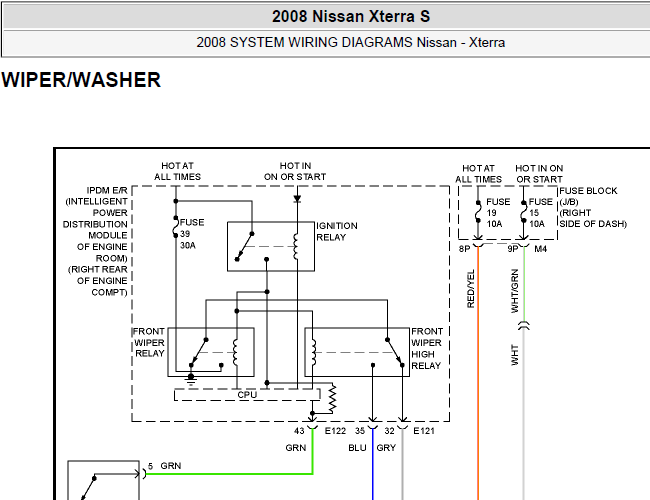Image resolution: width=650 pixels, height=500 pixels.
Task: Click the "HOT IN ON OR START" label above the ignition relay
Action: click(295, 171)
